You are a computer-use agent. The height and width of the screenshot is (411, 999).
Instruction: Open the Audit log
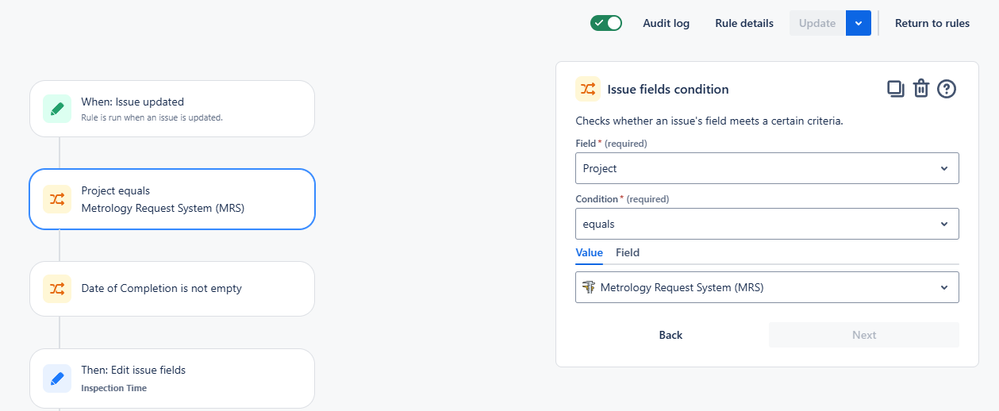(x=666, y=23)
